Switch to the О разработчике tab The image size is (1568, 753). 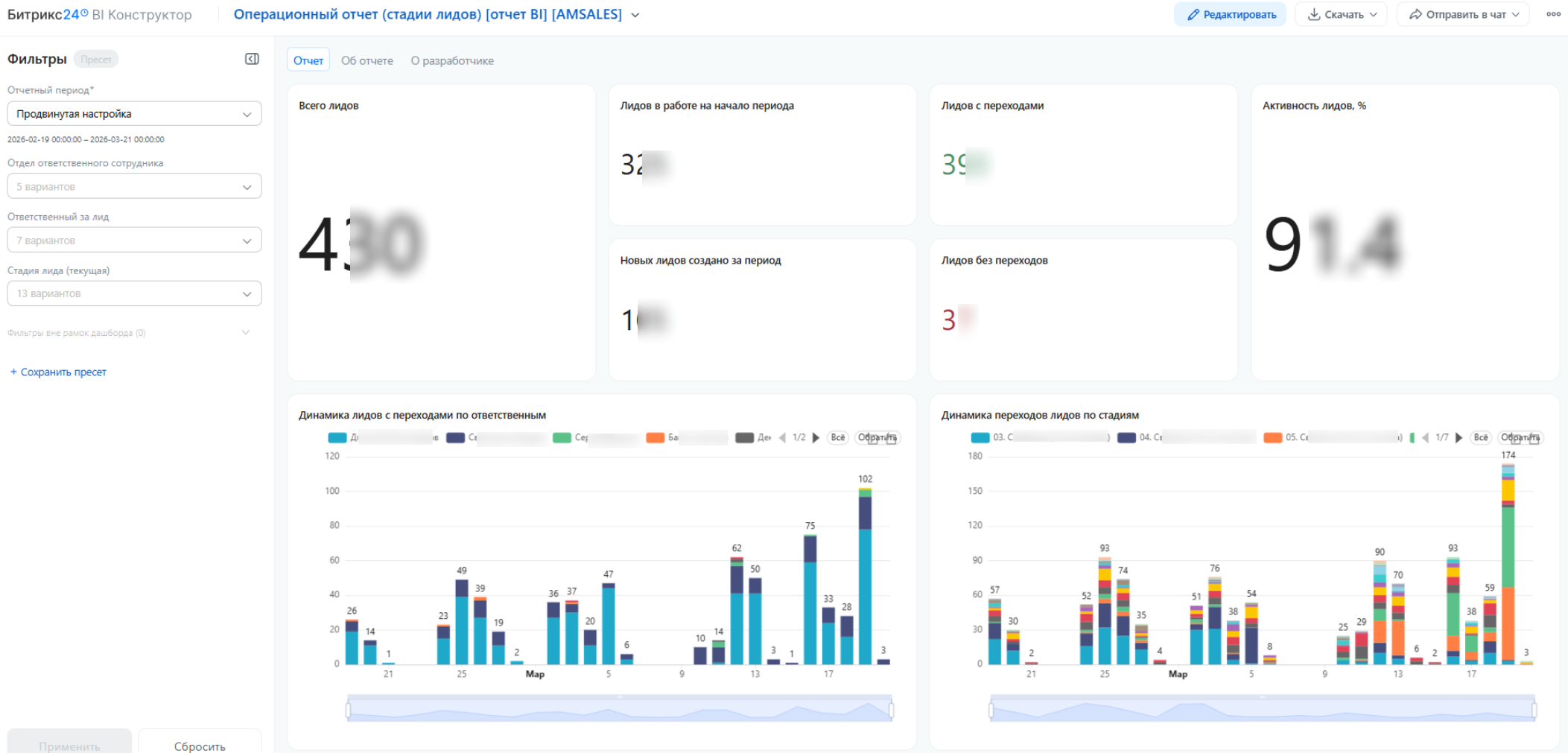452,61
